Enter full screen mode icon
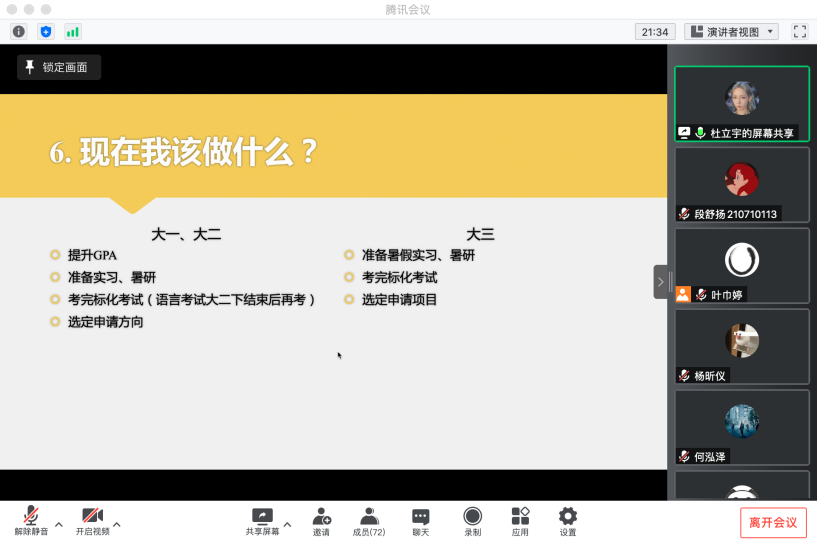 [799, 31]
